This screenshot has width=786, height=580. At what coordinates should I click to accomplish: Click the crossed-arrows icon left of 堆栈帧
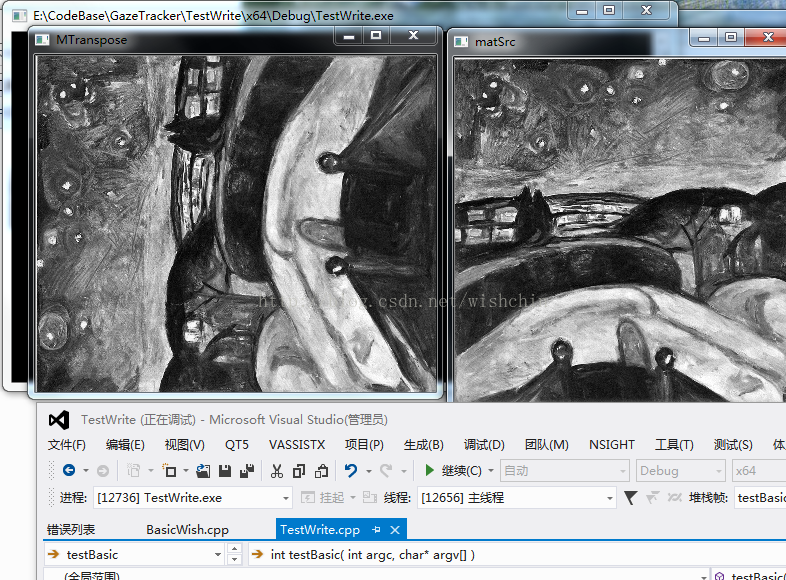(x=675, y=497)
